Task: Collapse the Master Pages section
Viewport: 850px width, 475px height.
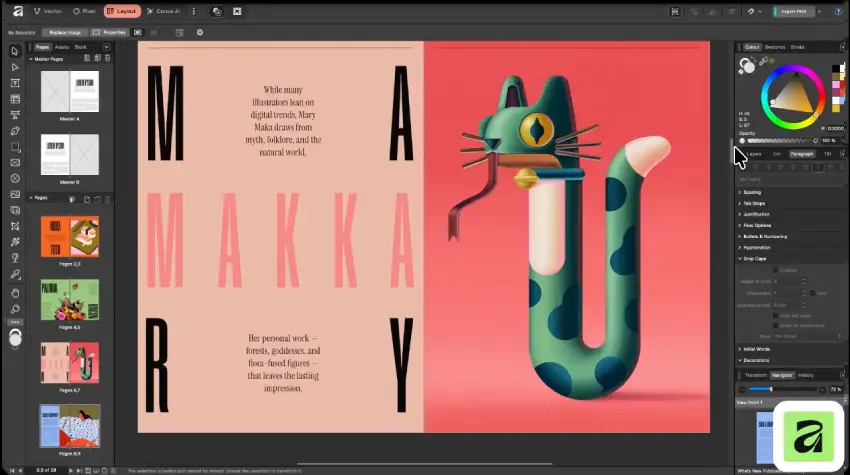Action: [x=31, y=59]
